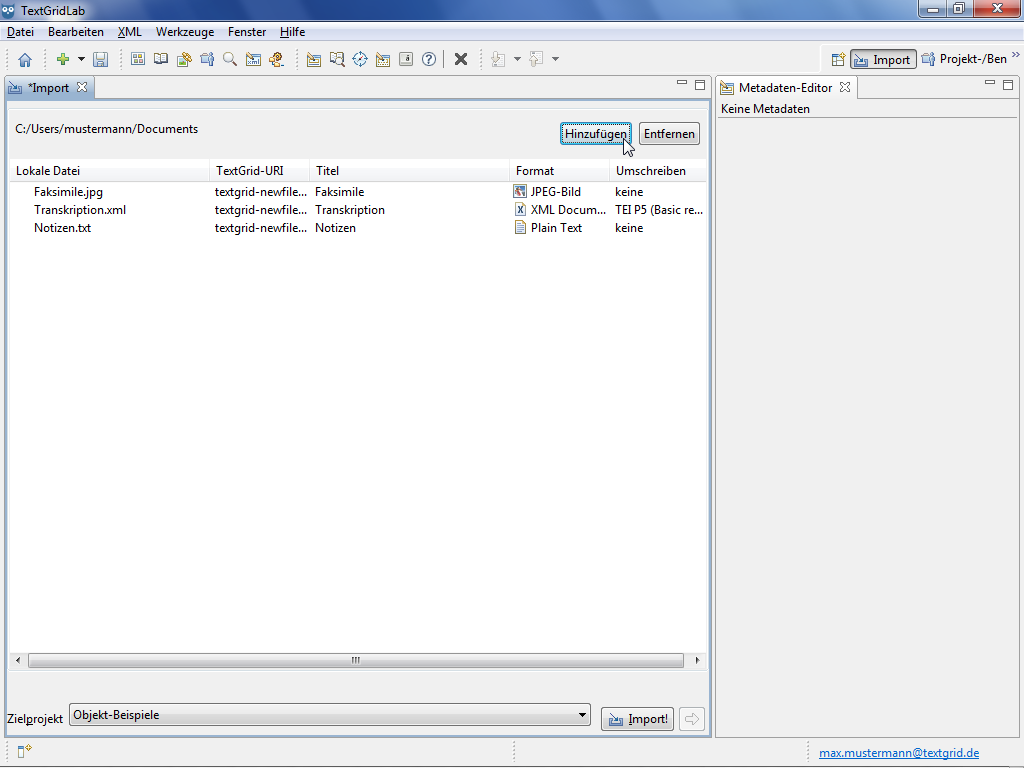Open the Werkzeuge menu
Image resolution: width=1024 pixels, height=768 pixels.
(x=184, y=32)
